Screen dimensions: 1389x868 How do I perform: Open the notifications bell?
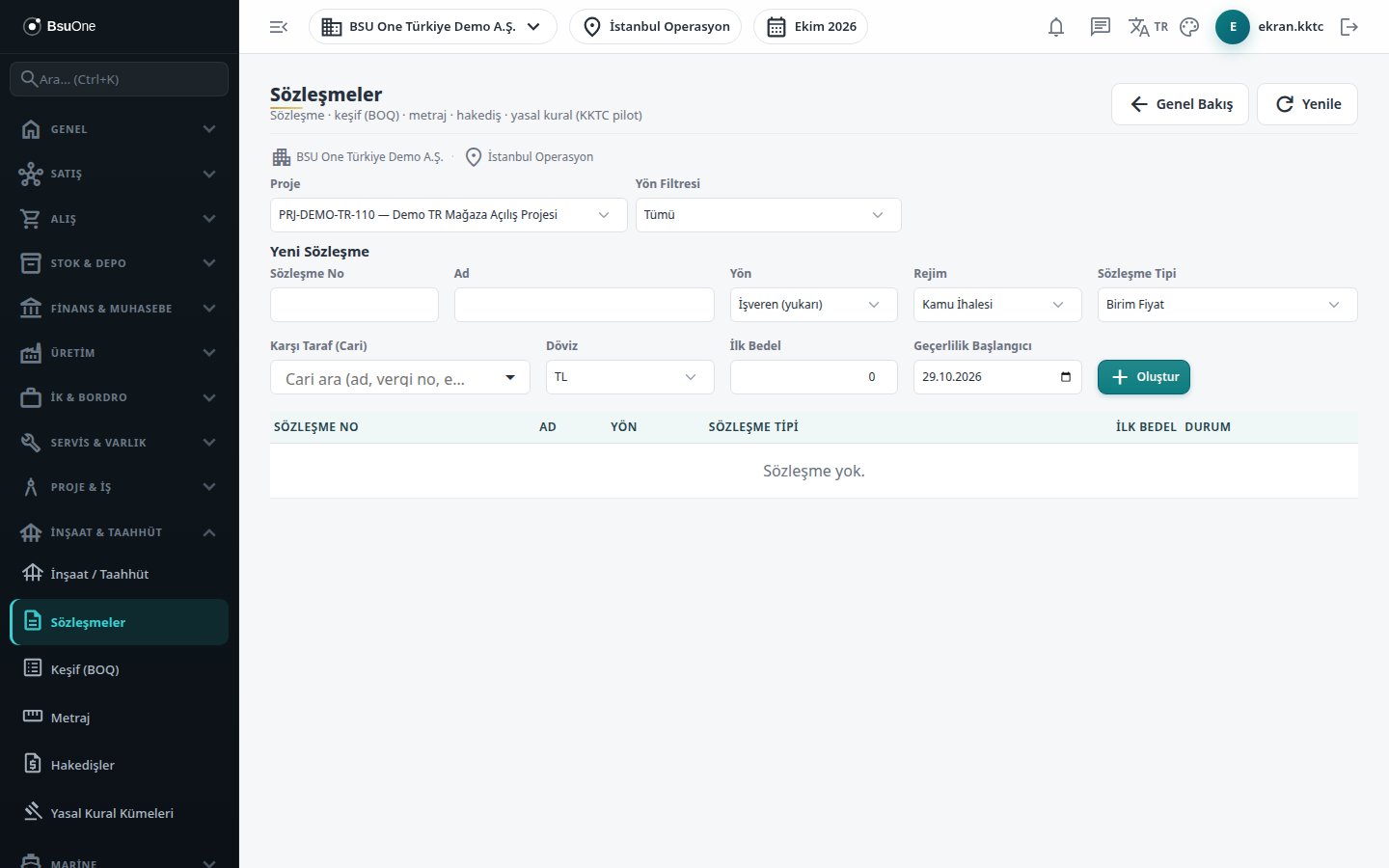(1056, 27)
